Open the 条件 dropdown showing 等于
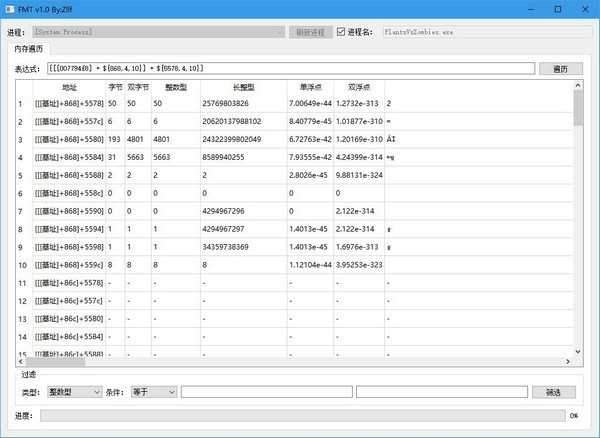600x438 pixels. coord(154,392)
